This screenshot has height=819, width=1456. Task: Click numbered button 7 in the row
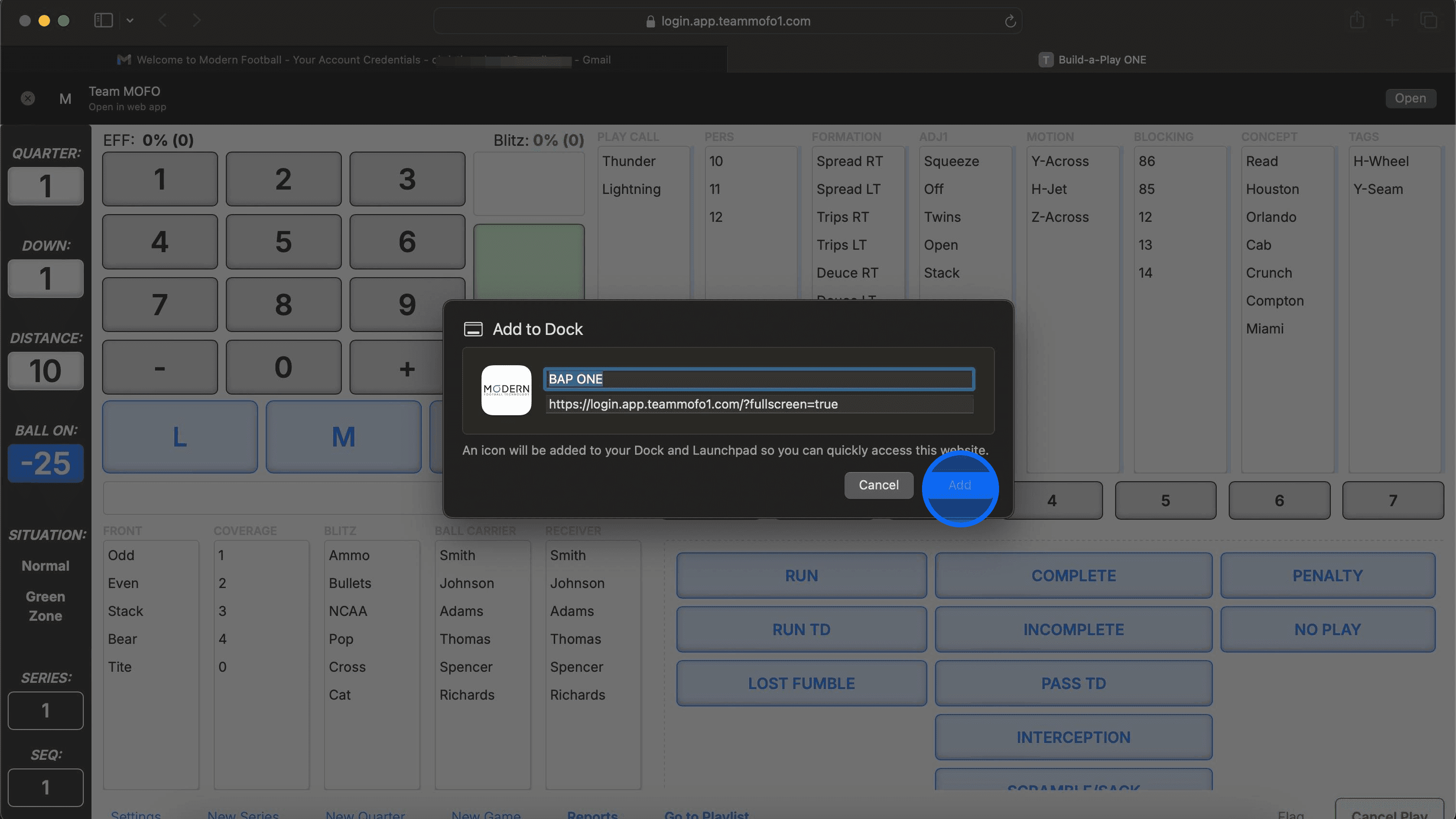1393,500
